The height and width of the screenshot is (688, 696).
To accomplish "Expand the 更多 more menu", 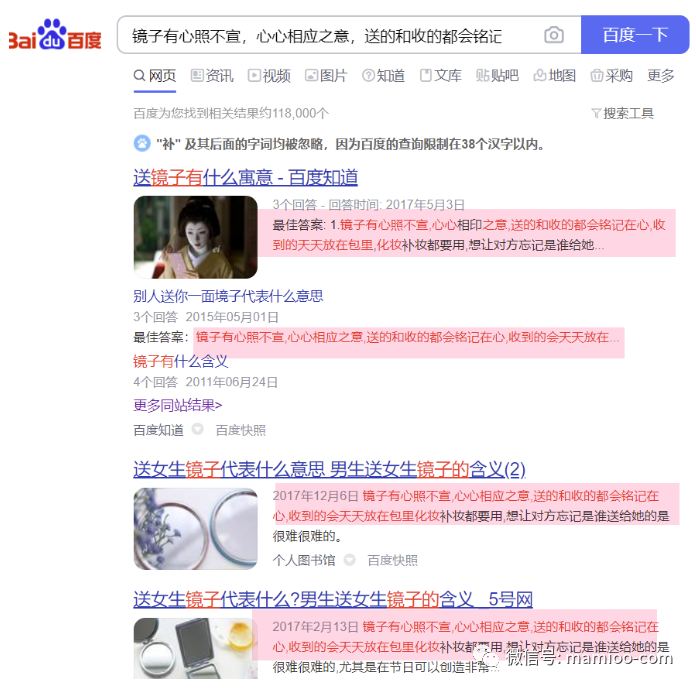I will coord(660,76).
